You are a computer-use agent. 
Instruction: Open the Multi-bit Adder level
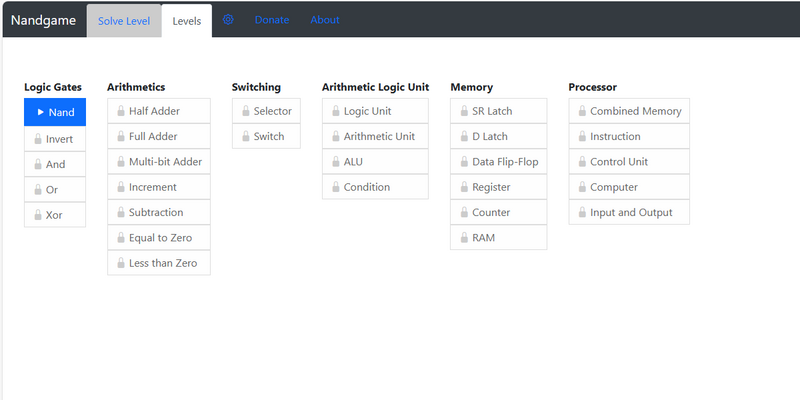pyautogui.click(x=165, y=162)
